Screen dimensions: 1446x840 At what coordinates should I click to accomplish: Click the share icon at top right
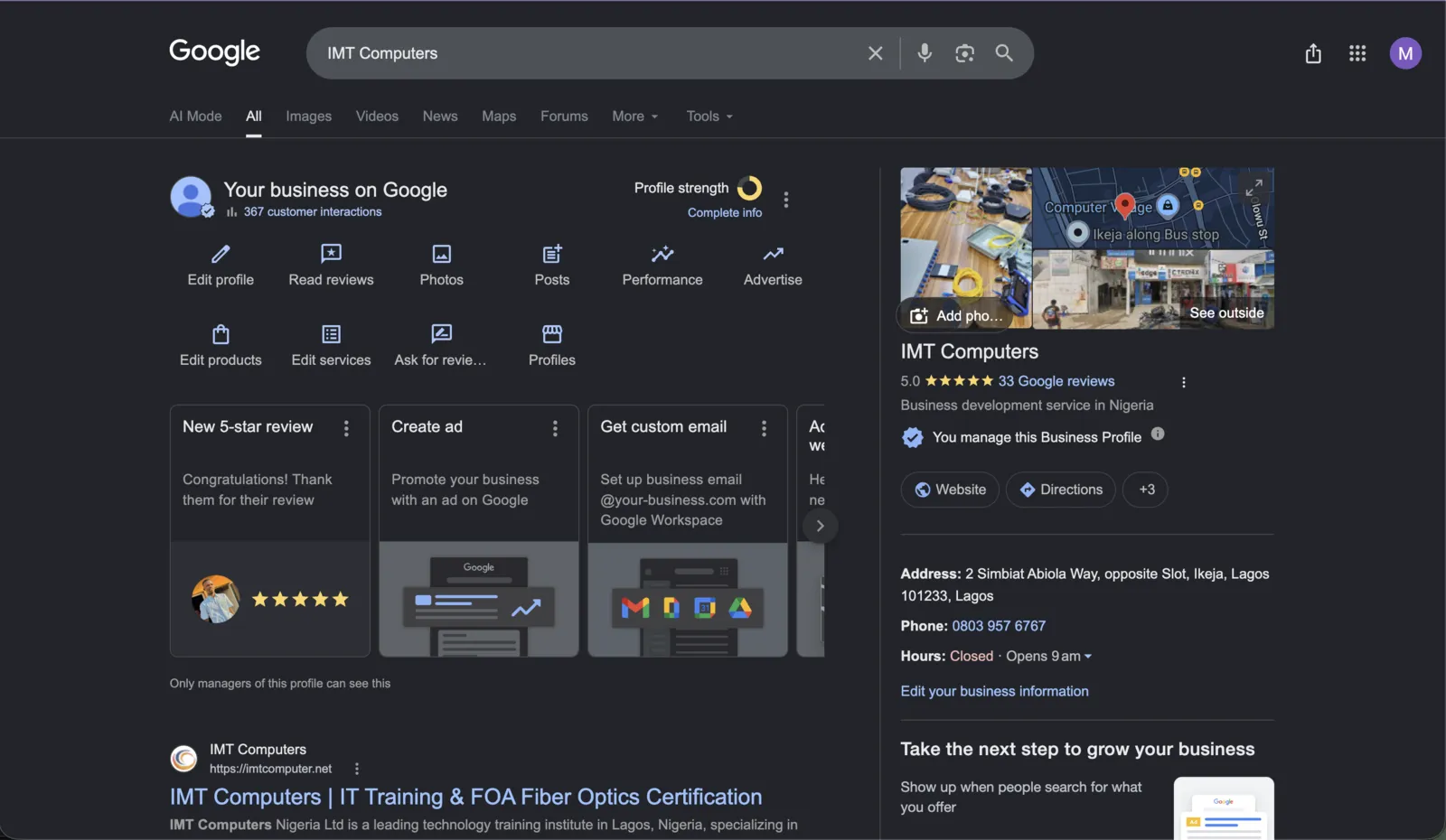(1313, 53)
